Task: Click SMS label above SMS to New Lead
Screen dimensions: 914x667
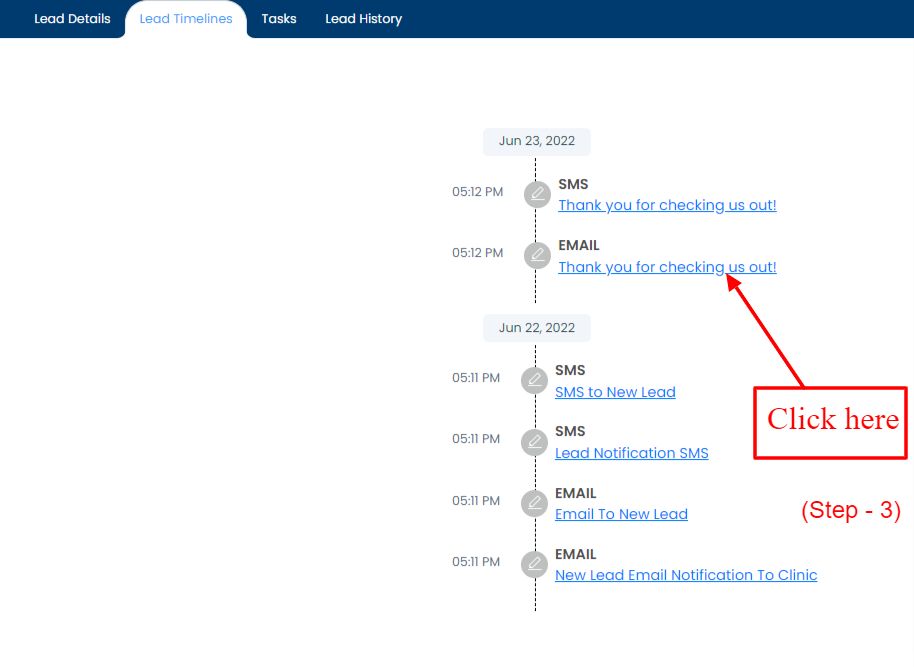Action: click(570, 370)
